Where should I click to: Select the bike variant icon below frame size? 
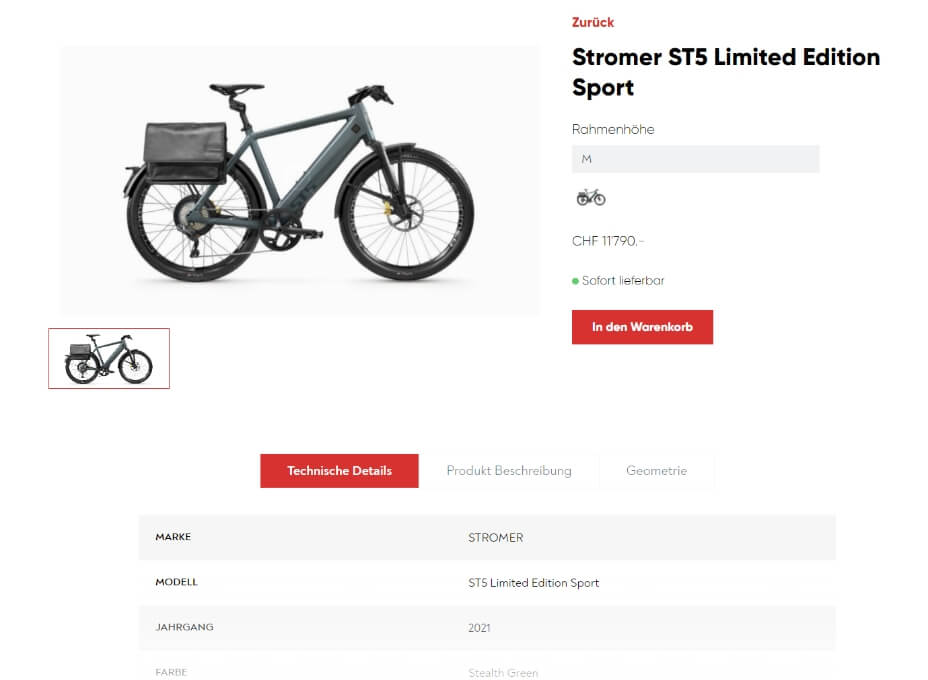(x=591, y=197)
